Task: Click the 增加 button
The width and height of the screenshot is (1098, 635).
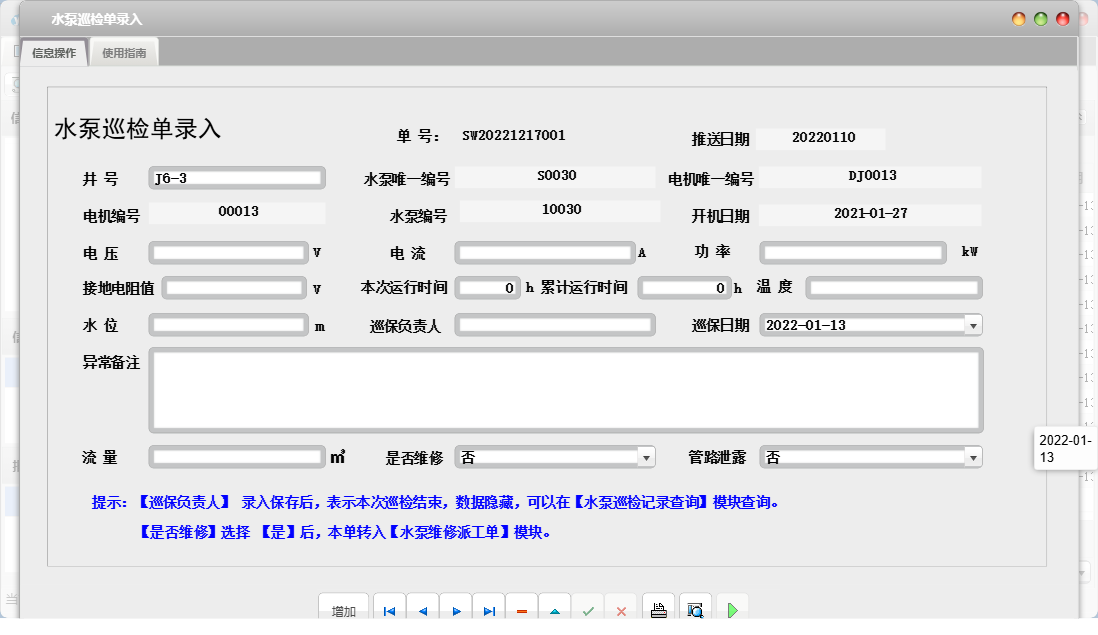Action: 344,610
